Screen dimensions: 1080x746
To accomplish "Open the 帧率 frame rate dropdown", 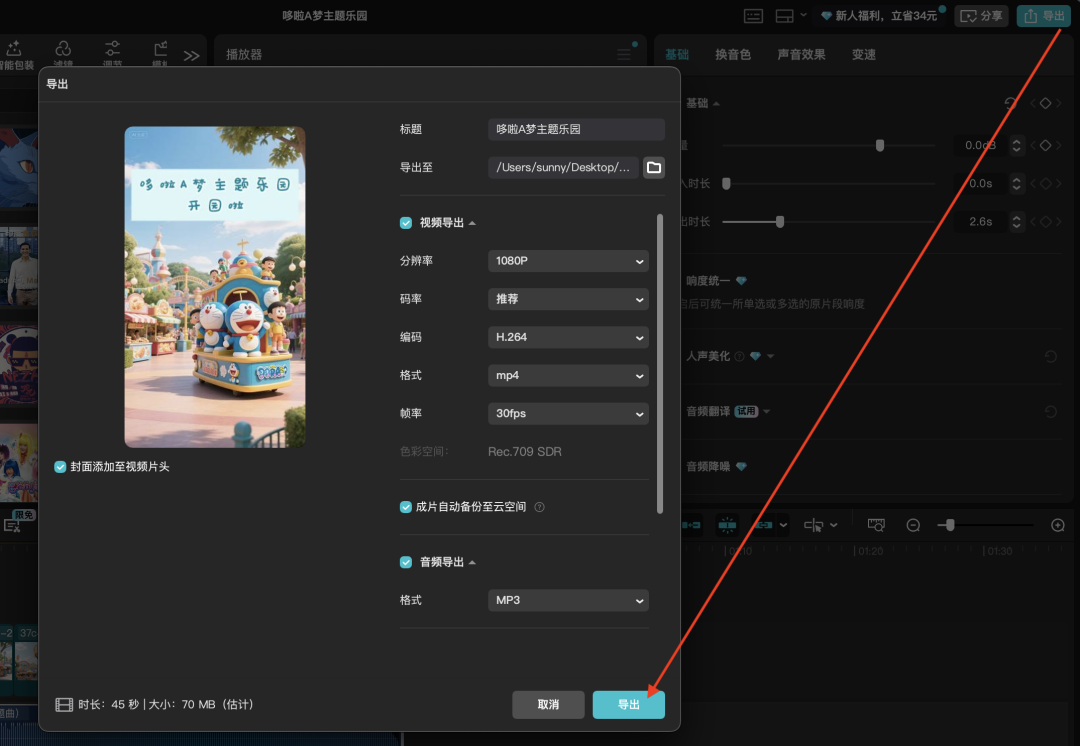I will pos(567,413).
